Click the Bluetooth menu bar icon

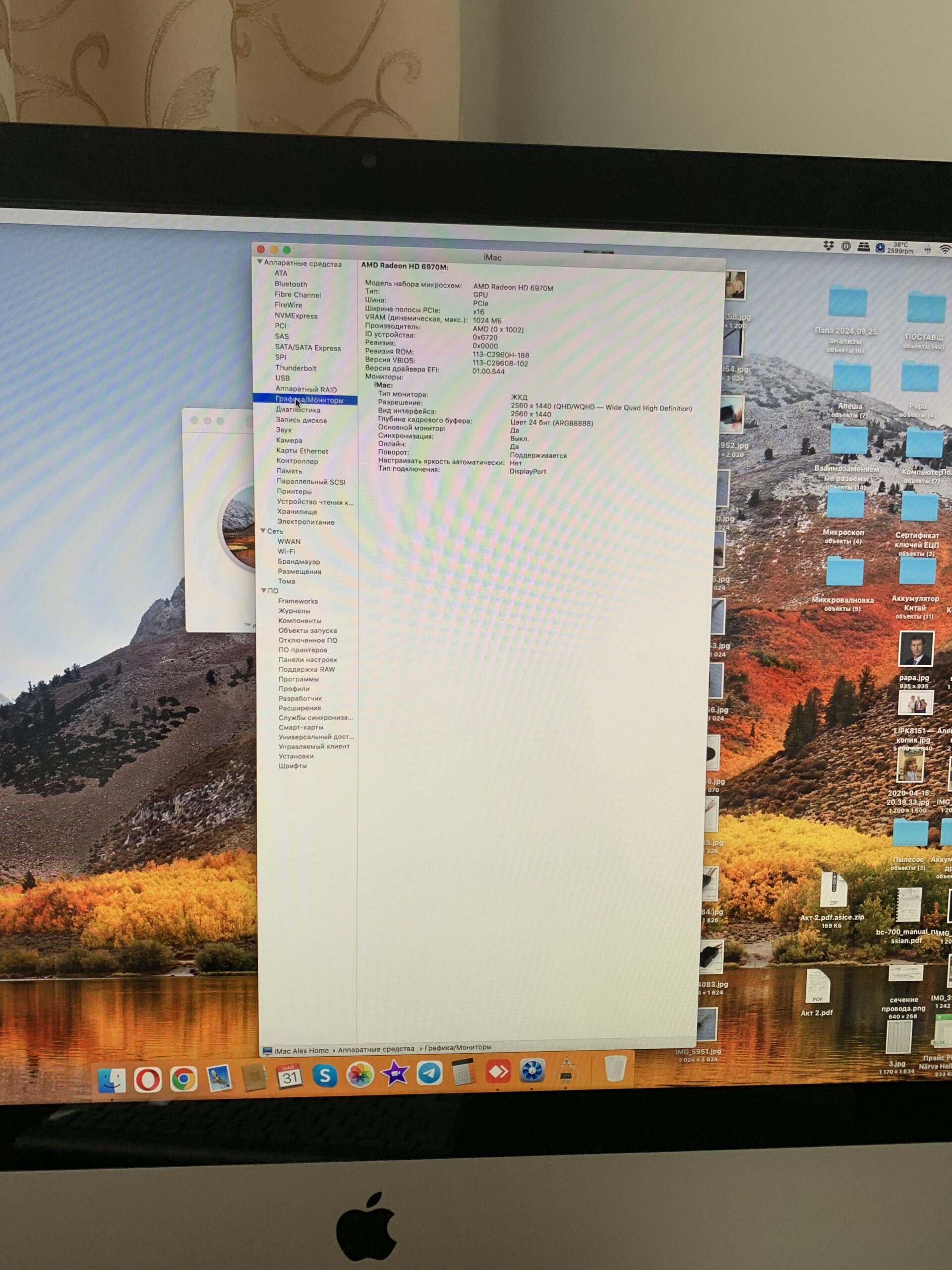click(x=927, y=249)
